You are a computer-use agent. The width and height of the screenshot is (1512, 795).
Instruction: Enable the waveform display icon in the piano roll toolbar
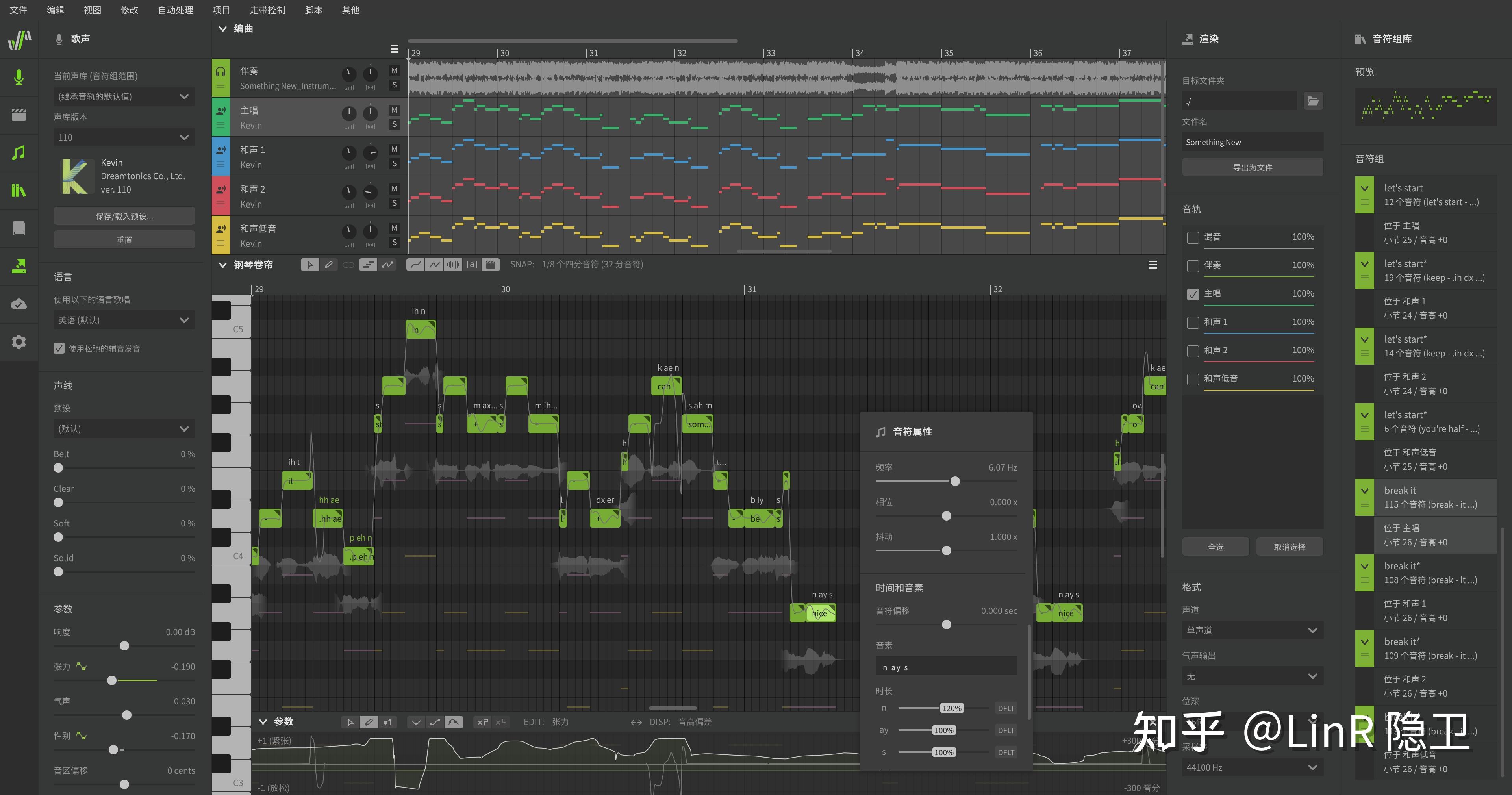pyautogui.click(x=453, y=264)
